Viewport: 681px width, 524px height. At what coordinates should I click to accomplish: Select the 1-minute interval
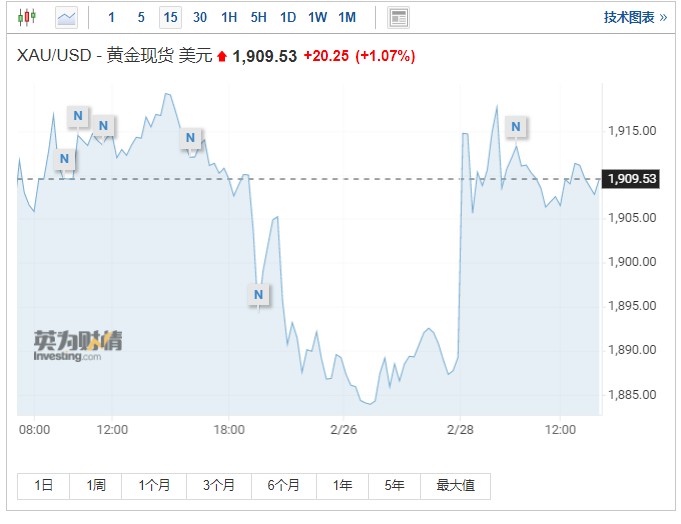click(x=111, y=17)
